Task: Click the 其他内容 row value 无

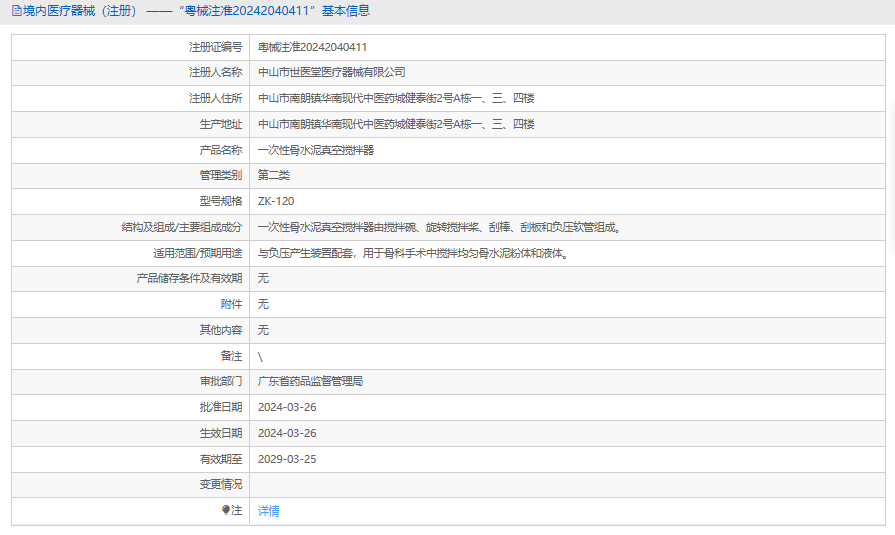Action: point(263,330)
